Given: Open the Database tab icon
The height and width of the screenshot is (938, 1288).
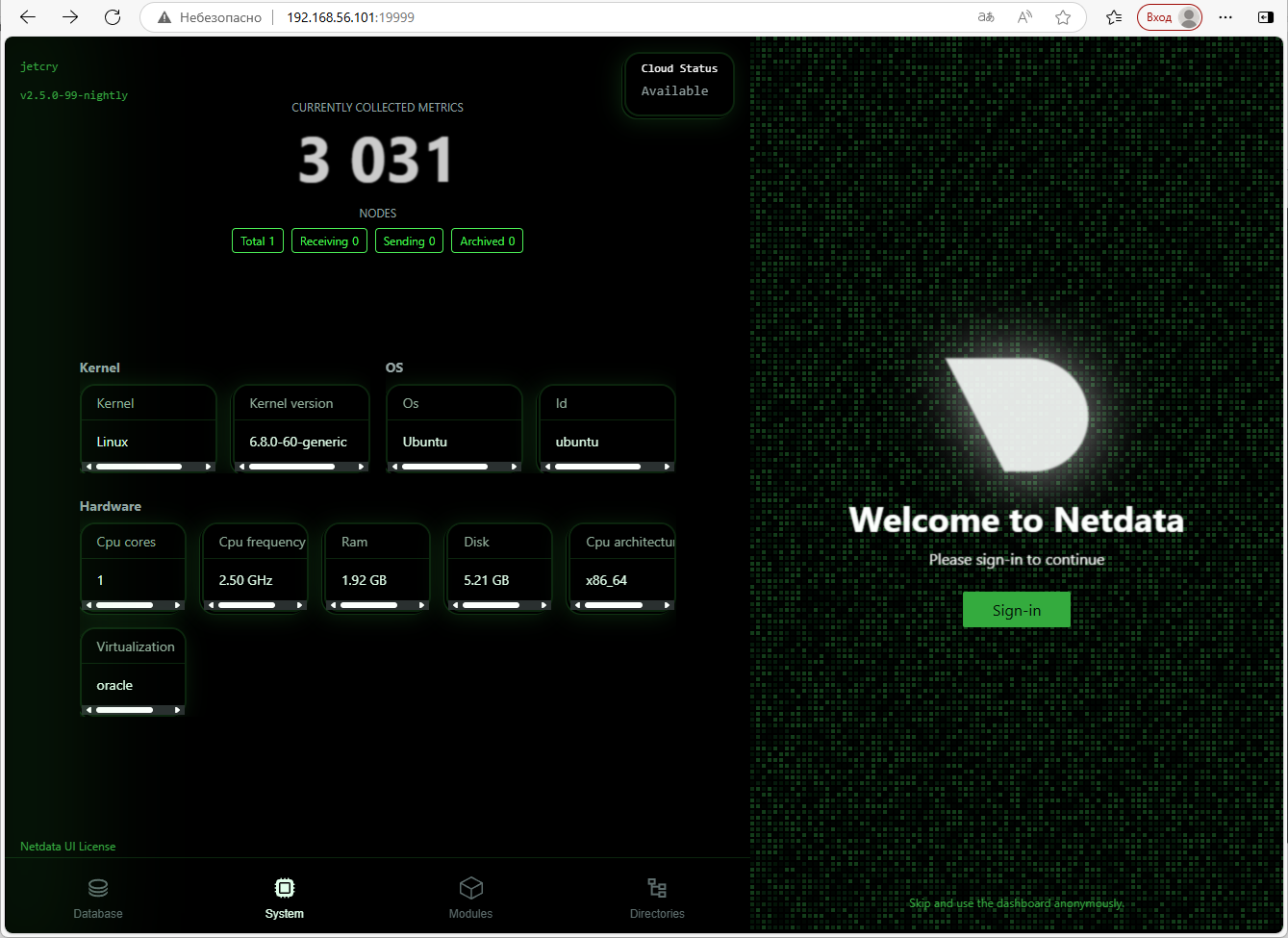Looking at the screenshot, I should [x=98, y=887].
